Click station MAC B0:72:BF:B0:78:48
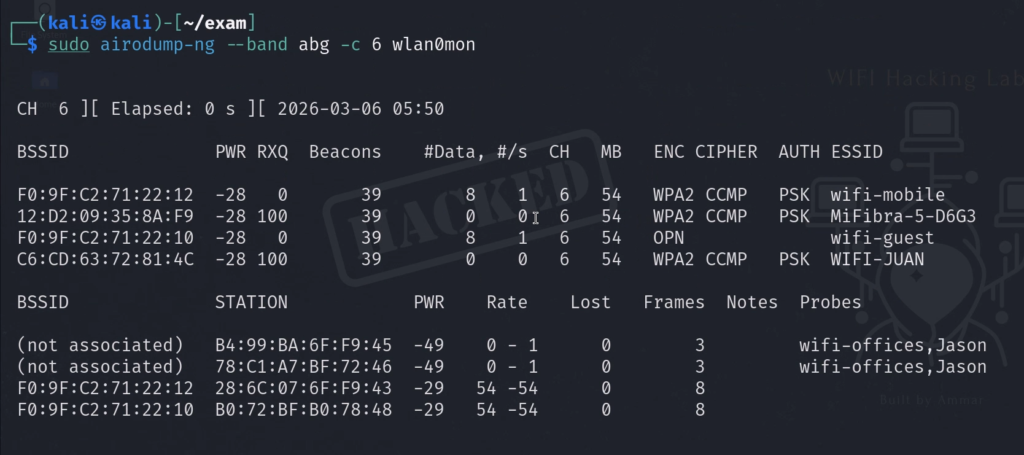 pos(303,409)
